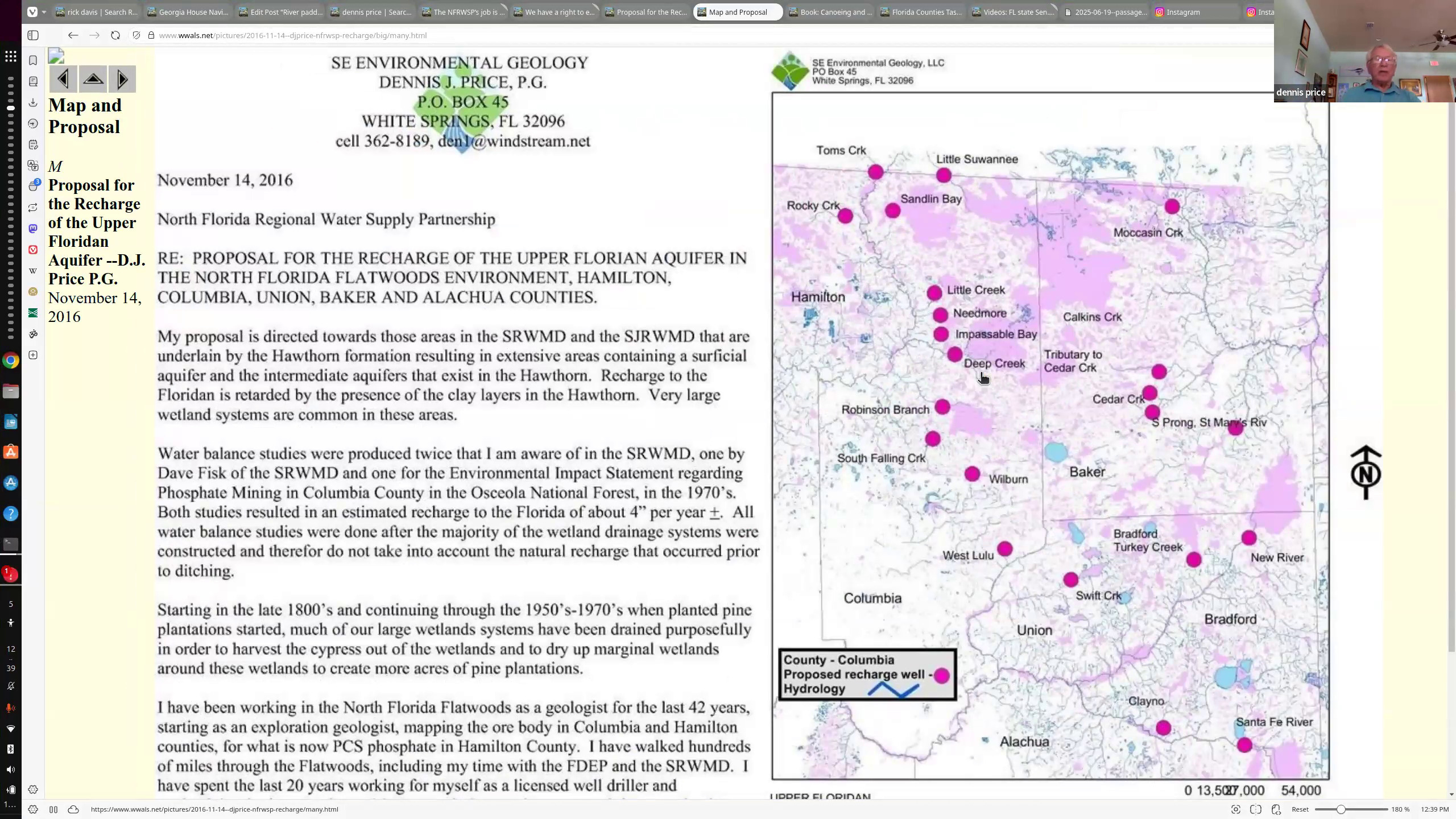Toggle tab tiling in status bar
Viewport: 1456px width, 819px height.
[x=53, y=809]
